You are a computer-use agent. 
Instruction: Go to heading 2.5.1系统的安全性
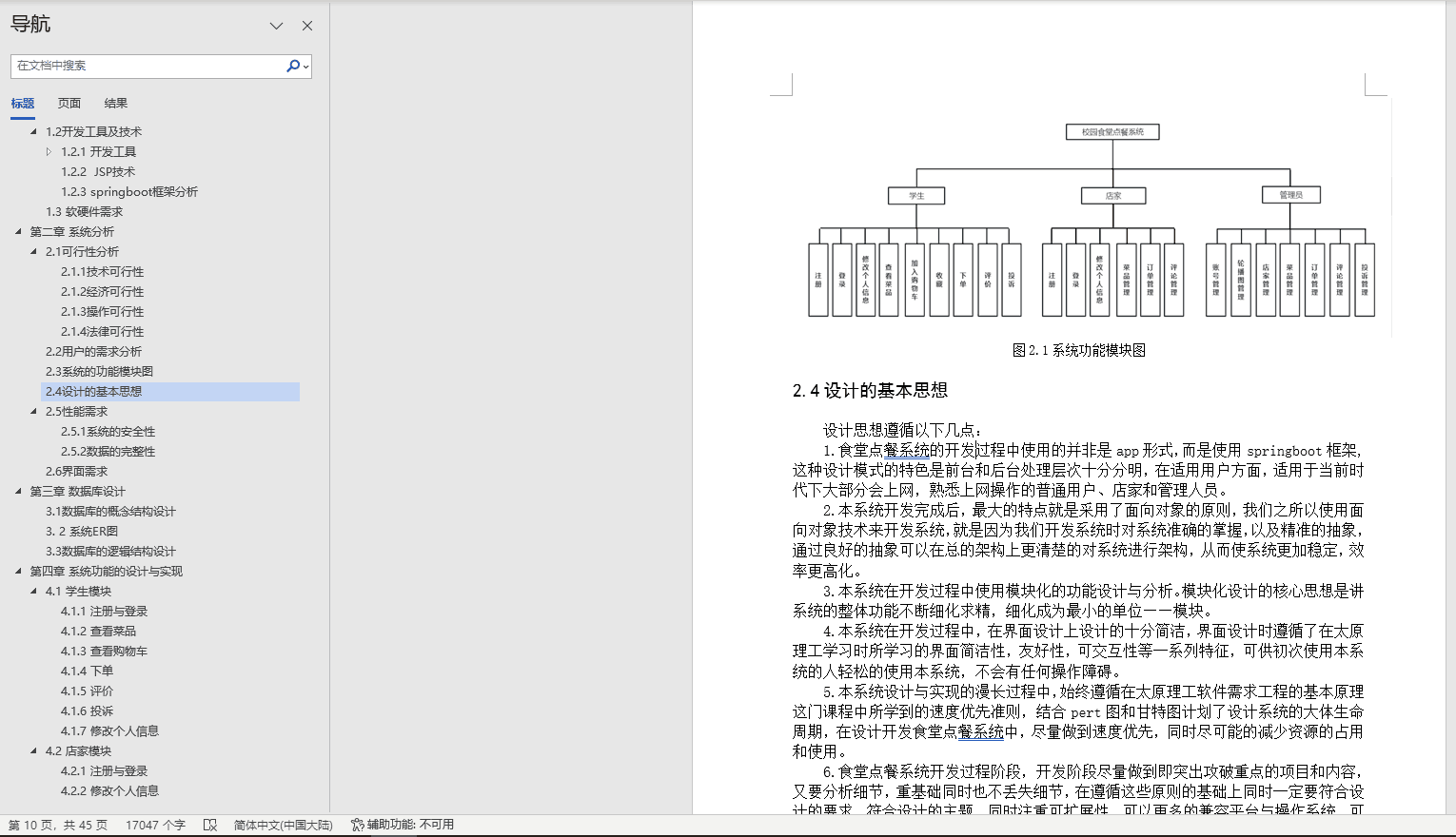tap(108, 431)
